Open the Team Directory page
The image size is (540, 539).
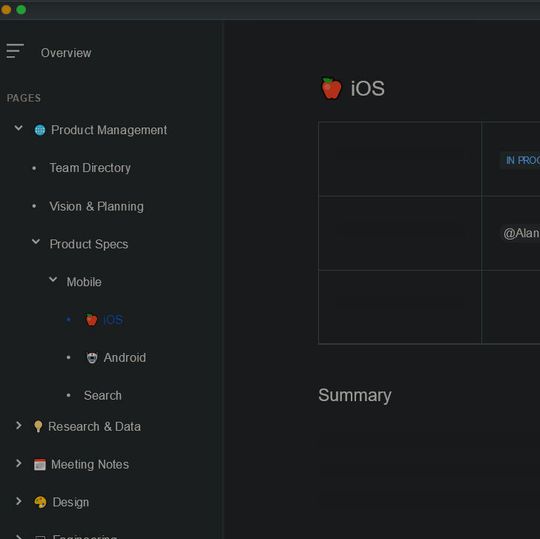pyautogui.click(x=90, y=168)
